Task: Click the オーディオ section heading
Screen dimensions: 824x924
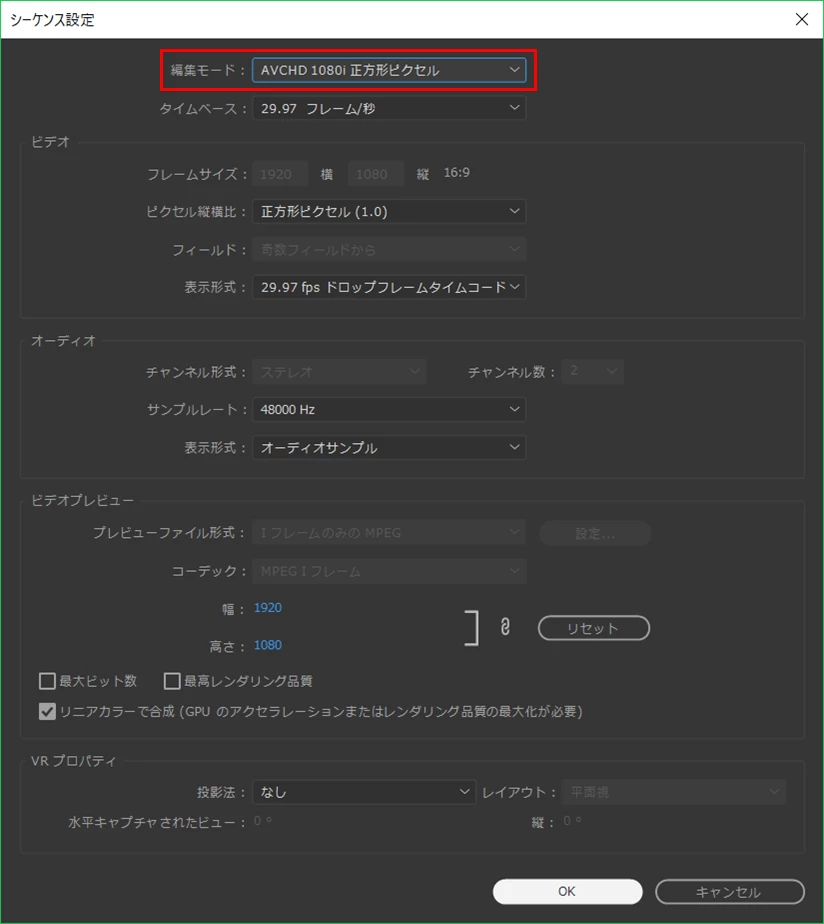Action: tap(63, 341)
